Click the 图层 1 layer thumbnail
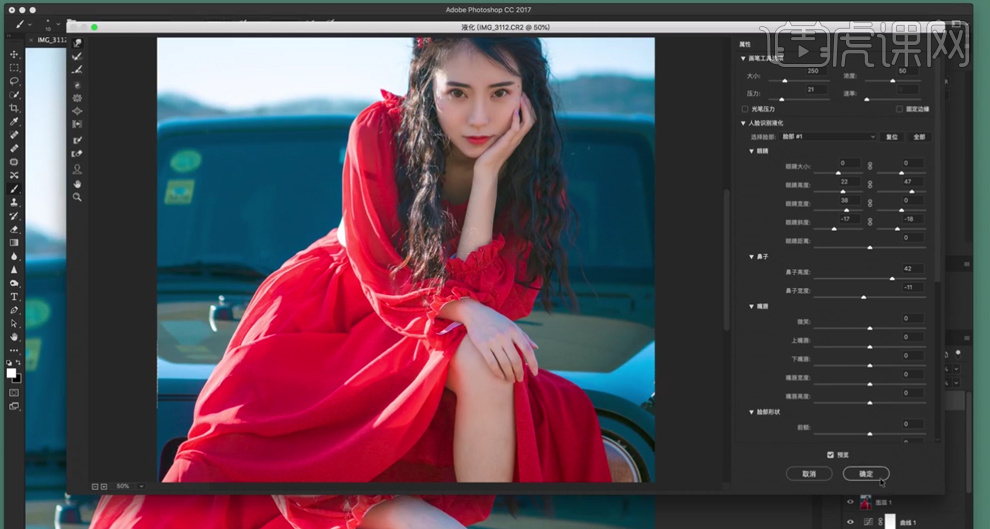The width and height of the screenshot is (990, 529). pyautogui.click(x=866, y=502)
